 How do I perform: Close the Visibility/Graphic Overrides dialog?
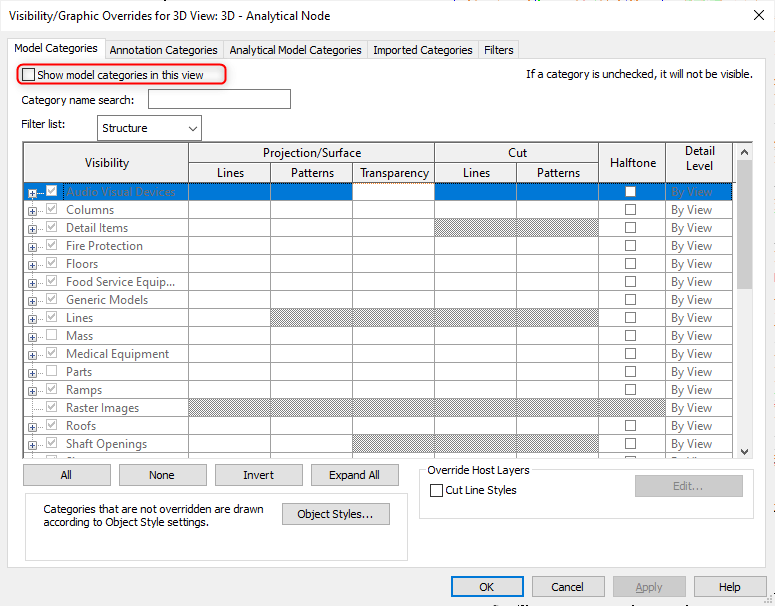pos(751,16)
